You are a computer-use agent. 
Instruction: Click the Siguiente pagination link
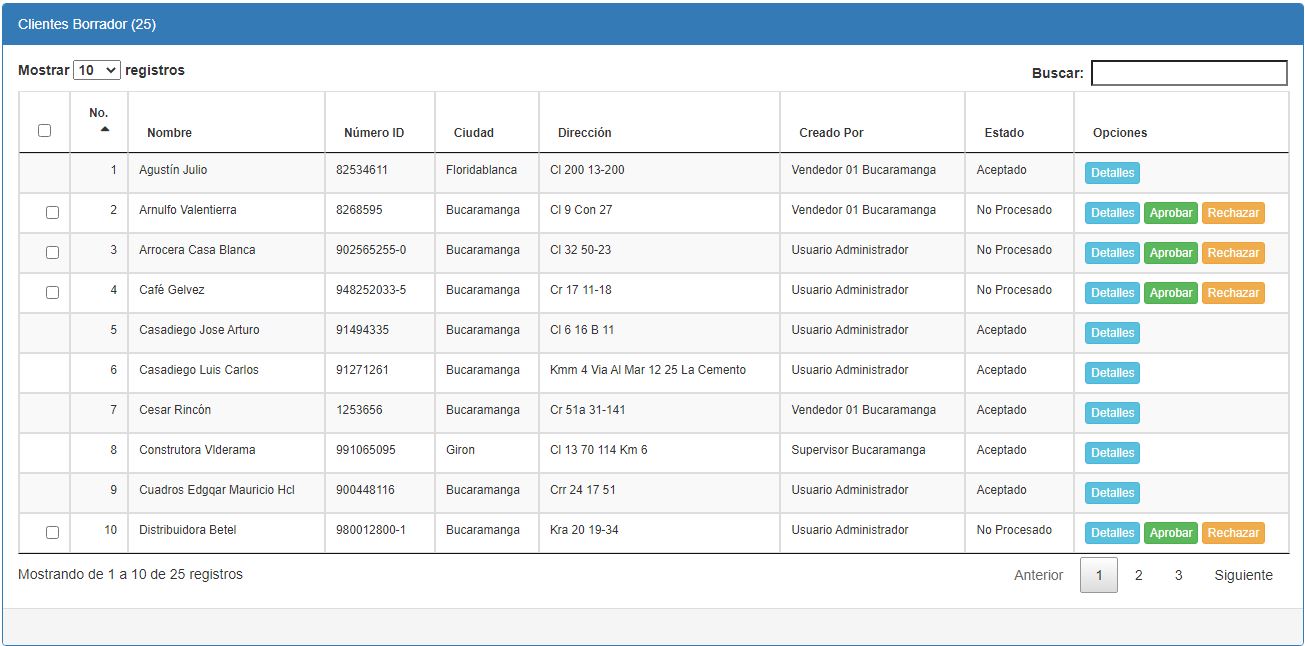(x=1243, y=575)
